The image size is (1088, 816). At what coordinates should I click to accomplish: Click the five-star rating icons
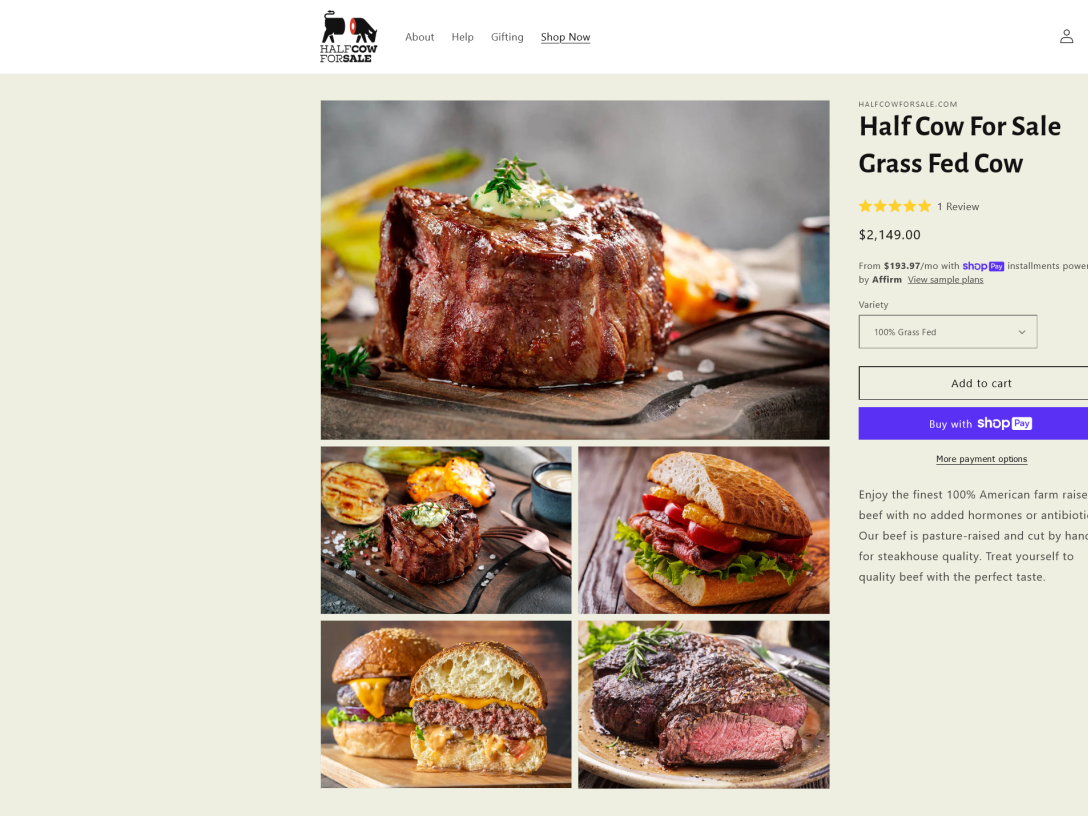(894, 206)
